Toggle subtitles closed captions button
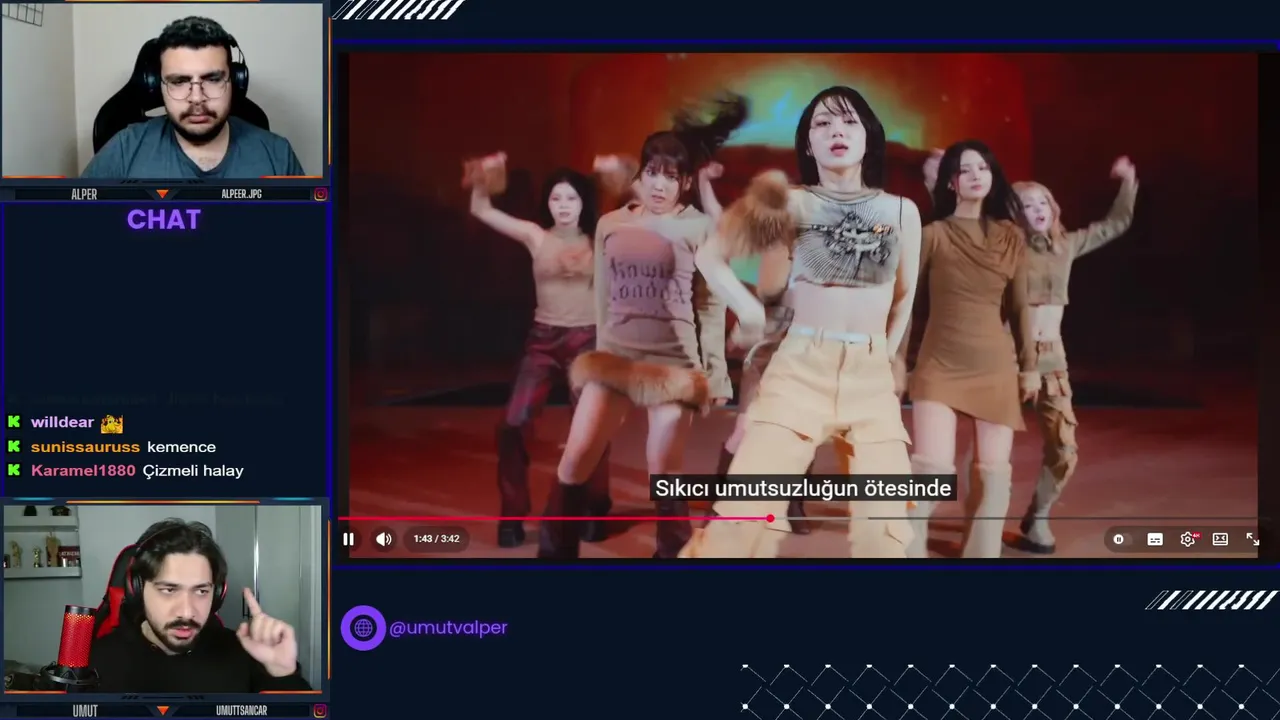The width and height of the screenshot is (1280, 720). point(1155,539)
